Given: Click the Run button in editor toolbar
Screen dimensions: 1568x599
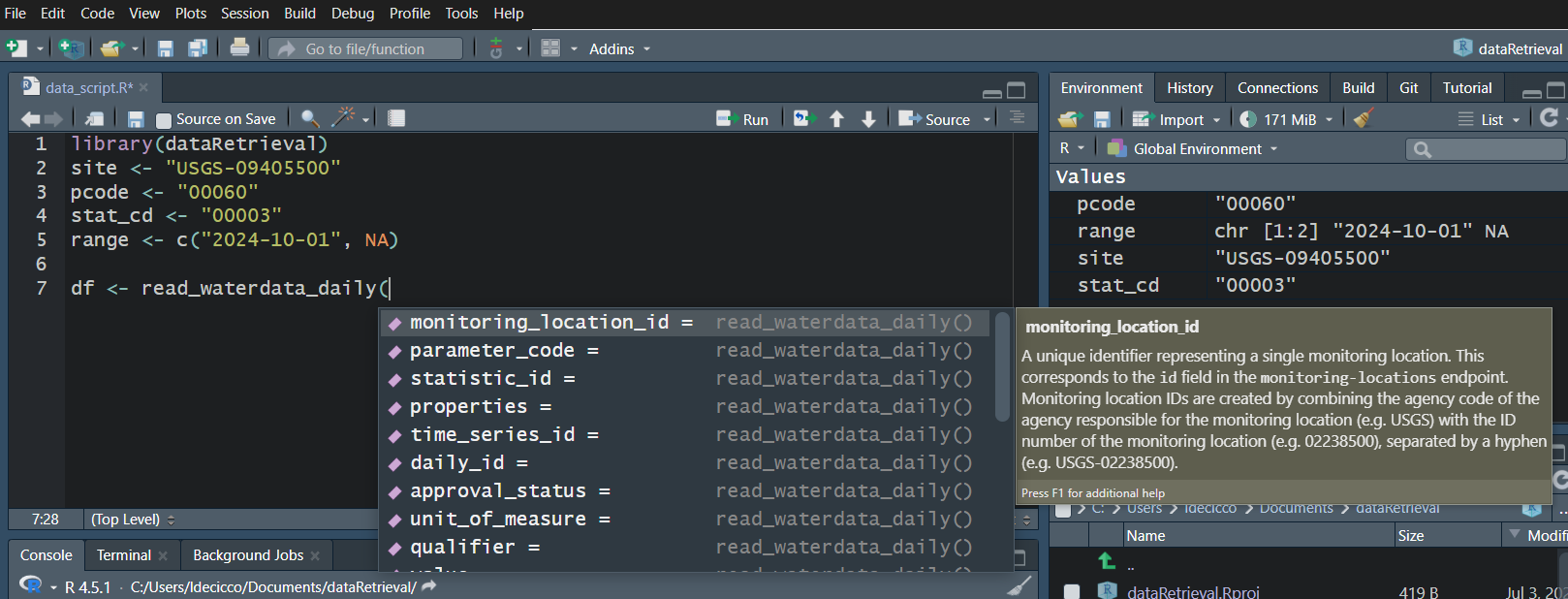Looking at the screenshot, I should 742,119.
